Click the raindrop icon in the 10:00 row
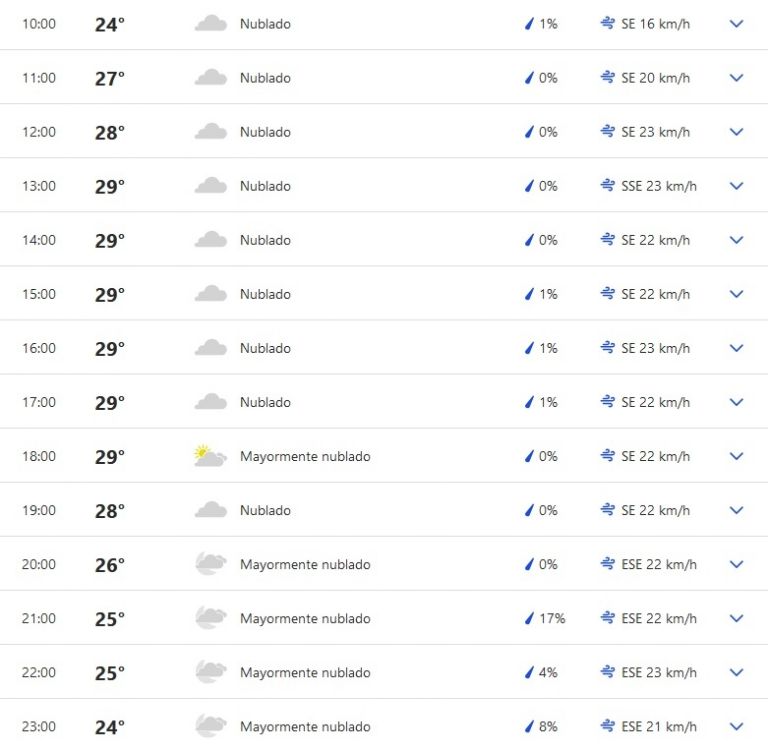This screenshot has width=768, height=750. click(x=530, y=24)
